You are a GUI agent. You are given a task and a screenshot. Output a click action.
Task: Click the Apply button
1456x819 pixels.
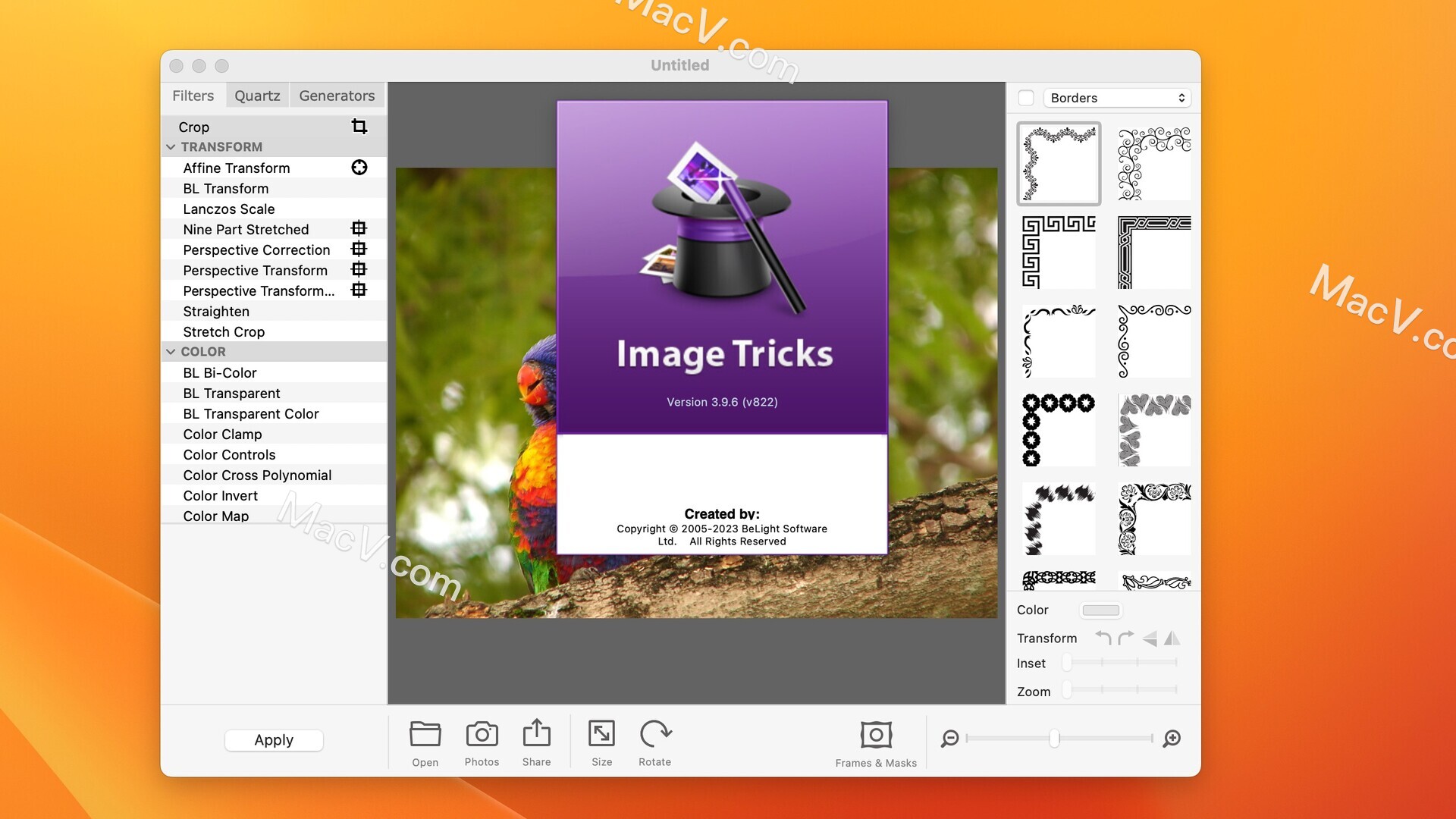tap(273, 738)
